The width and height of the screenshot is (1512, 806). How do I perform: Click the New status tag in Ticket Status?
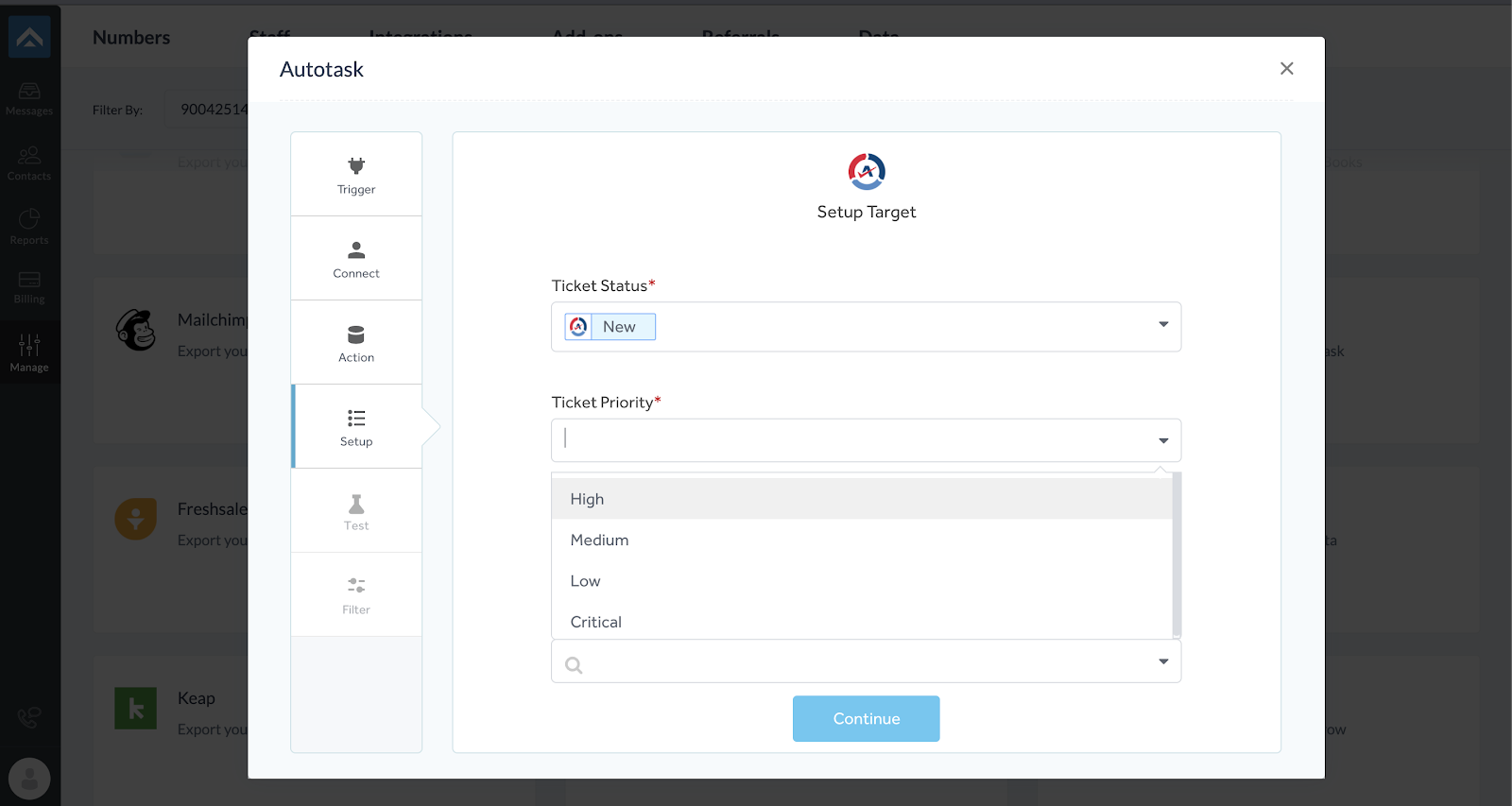(610, 327)
